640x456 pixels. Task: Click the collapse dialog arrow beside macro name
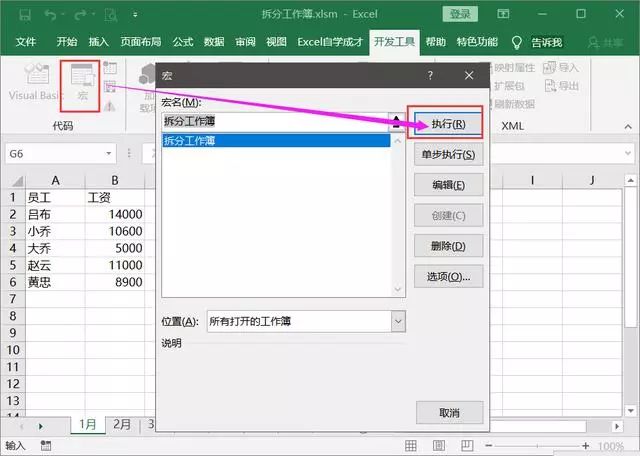coord(396,122)
